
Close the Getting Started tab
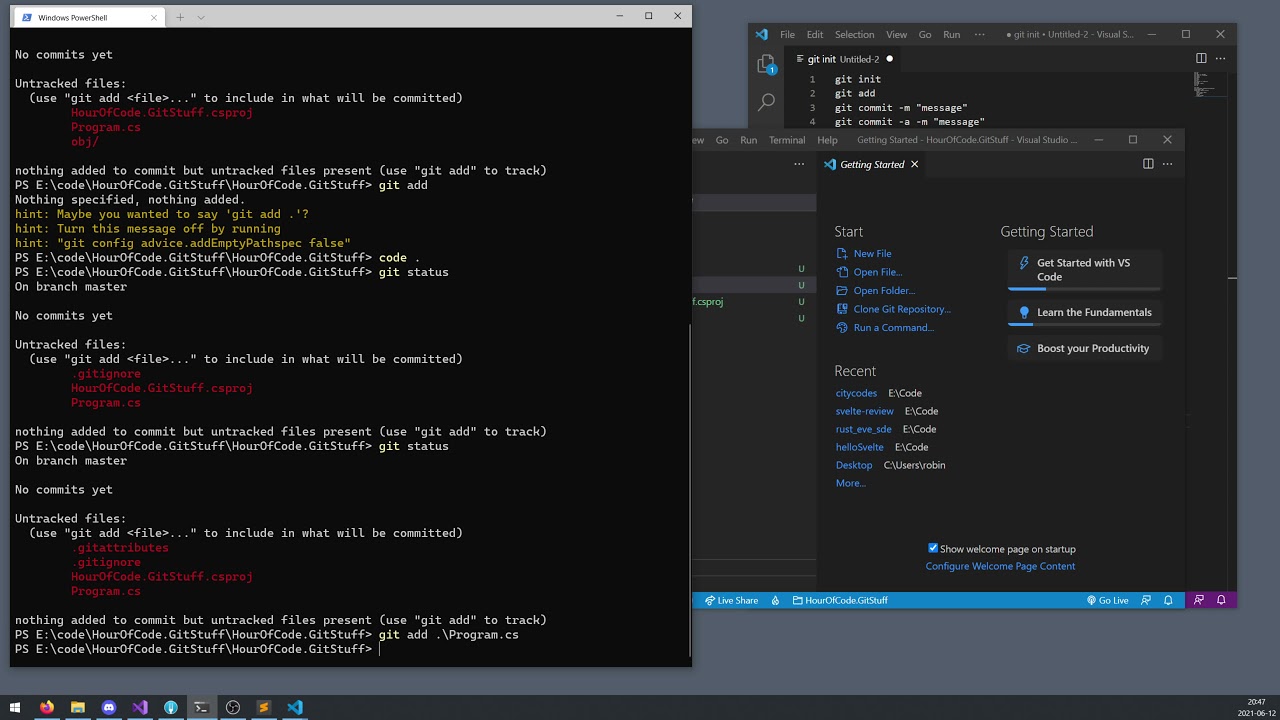click(x=914, y=164)
